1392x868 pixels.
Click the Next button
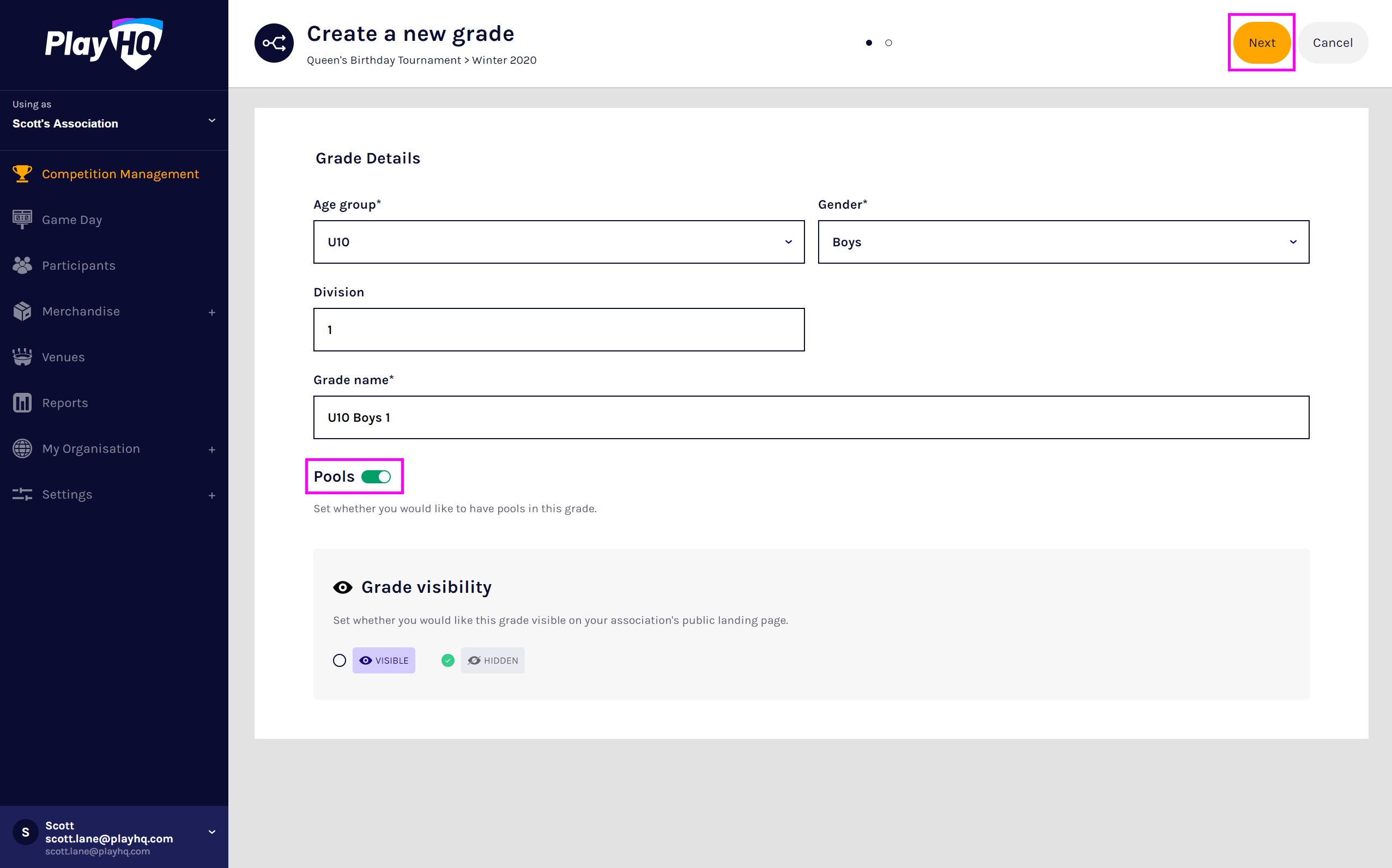[1262, 43]
